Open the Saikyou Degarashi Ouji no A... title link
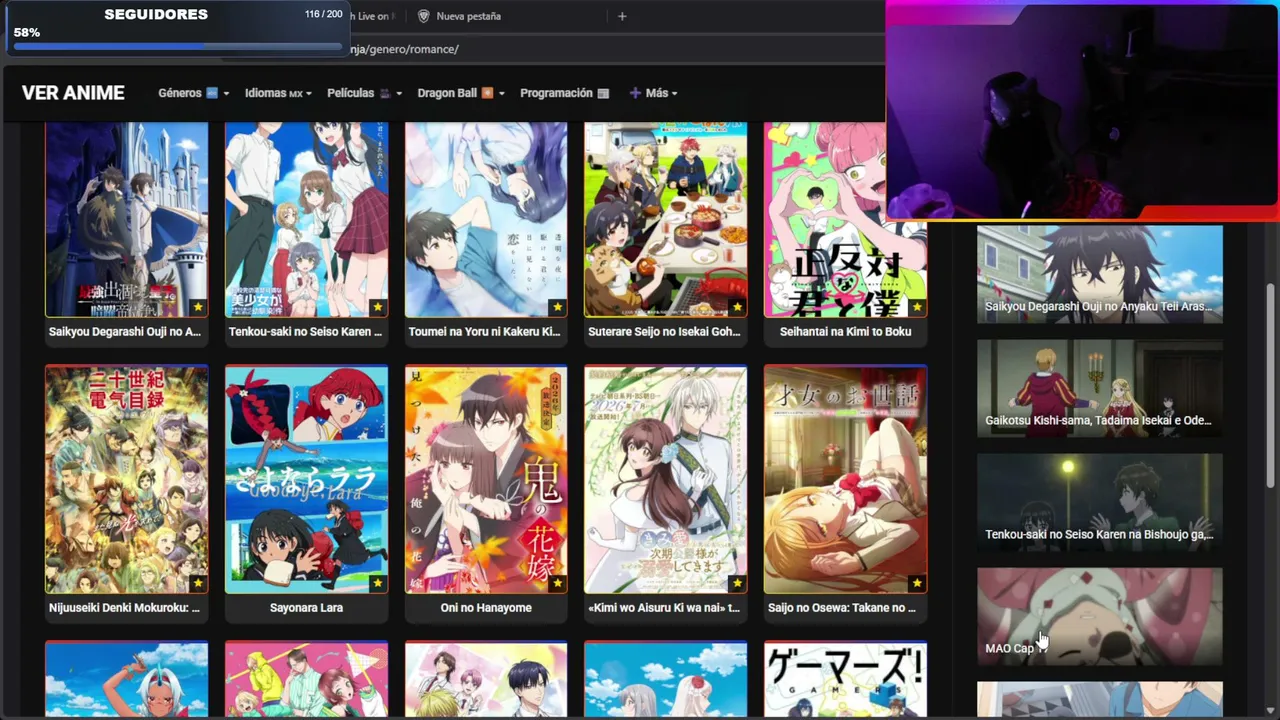The height and width of the screenshot is (720, 1280). coord(125,332)
